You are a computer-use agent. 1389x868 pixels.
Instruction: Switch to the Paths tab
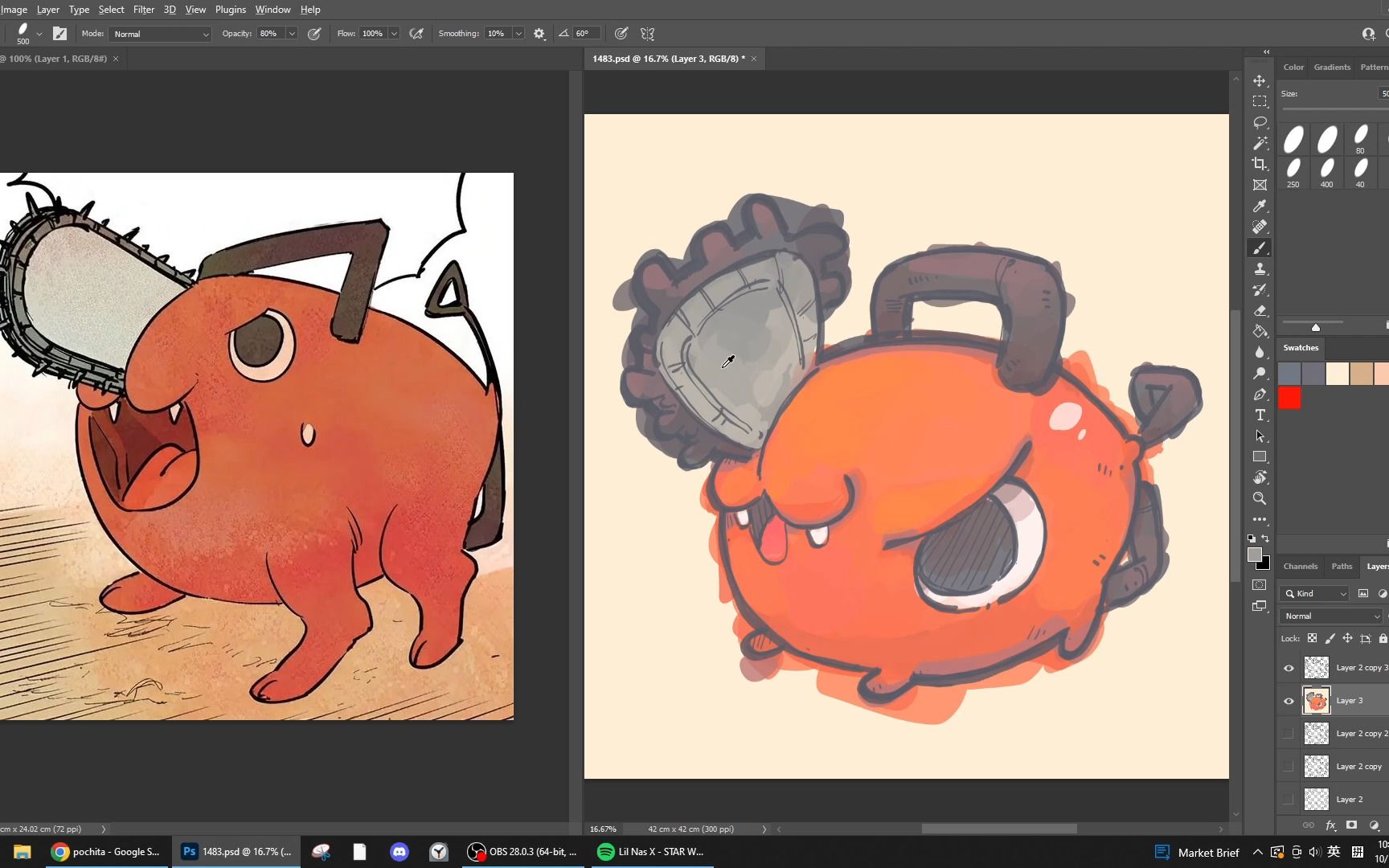pos(1342,566)
